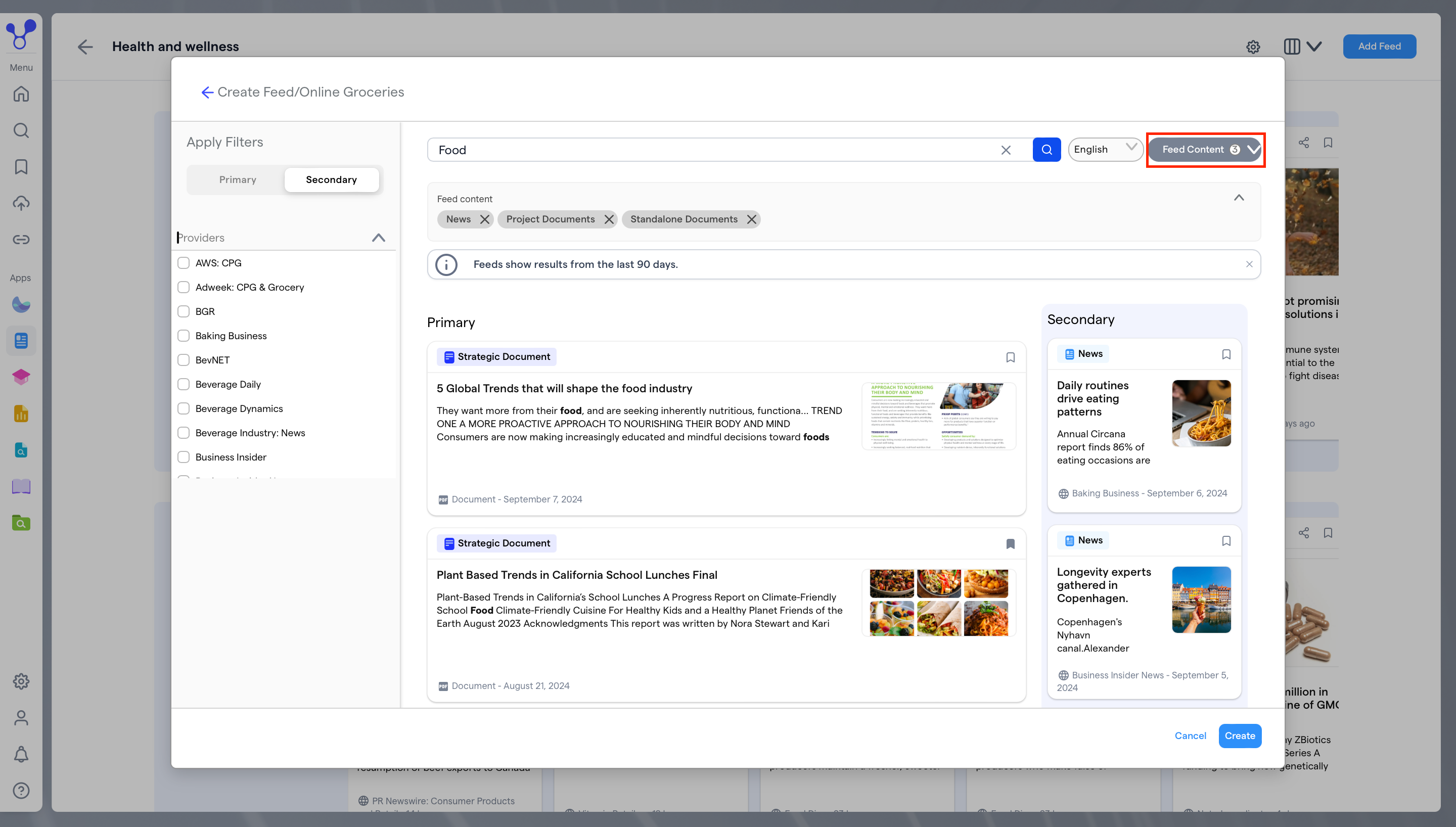Image resolution: width=1456 pixels, height=827 pixels.
Task: Open the feed settings gear in the top bar
Action: pos(1253,47)
